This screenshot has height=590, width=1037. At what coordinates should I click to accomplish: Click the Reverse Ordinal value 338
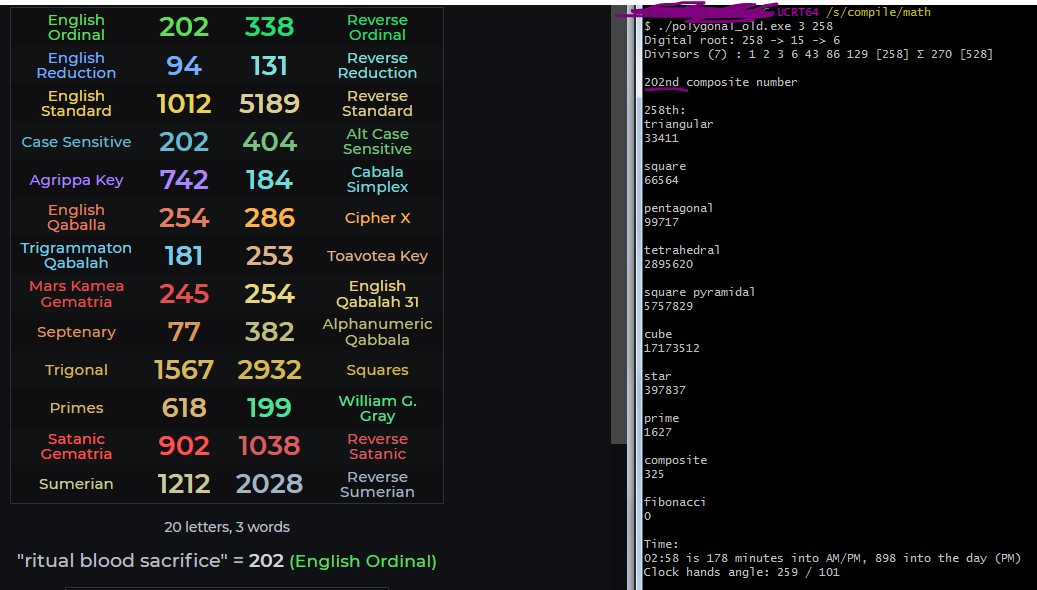point(269,27)
